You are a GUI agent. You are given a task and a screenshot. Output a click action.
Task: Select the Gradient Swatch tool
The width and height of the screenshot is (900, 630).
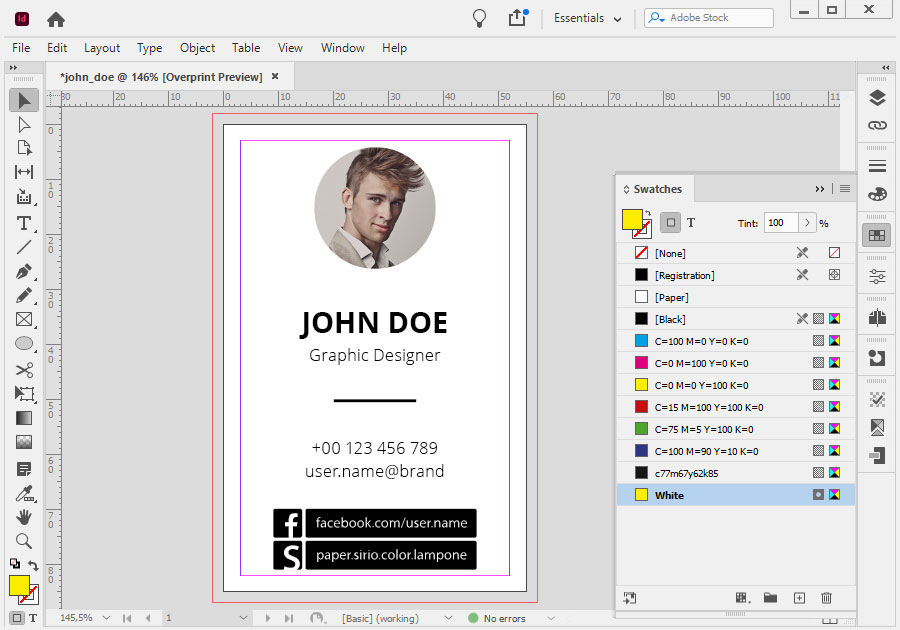click(x=24, y=418)
